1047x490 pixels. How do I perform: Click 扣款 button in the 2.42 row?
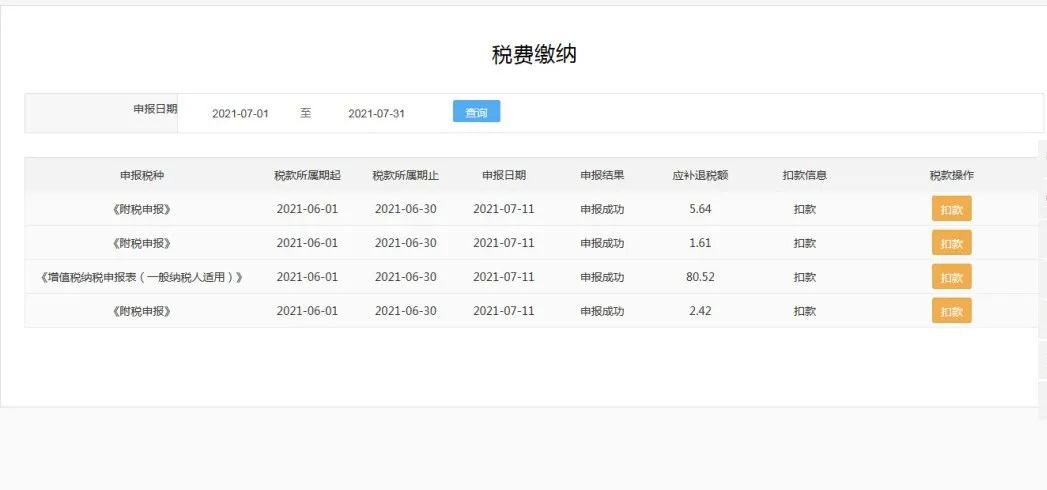[952, 311]
